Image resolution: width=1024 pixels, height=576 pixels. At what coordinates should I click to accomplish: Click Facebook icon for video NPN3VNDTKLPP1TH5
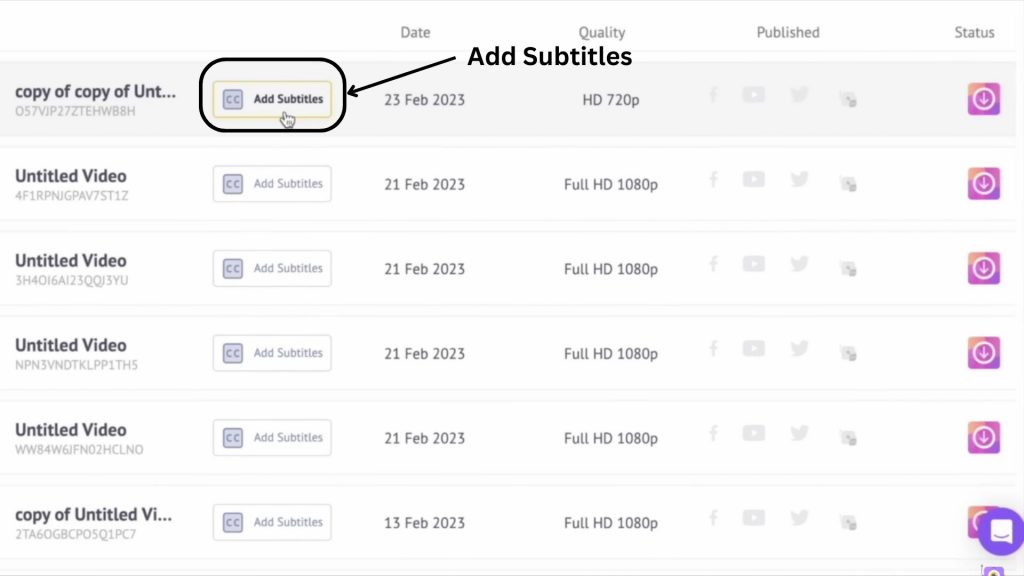pyautogui.click(x=713, y=349)
